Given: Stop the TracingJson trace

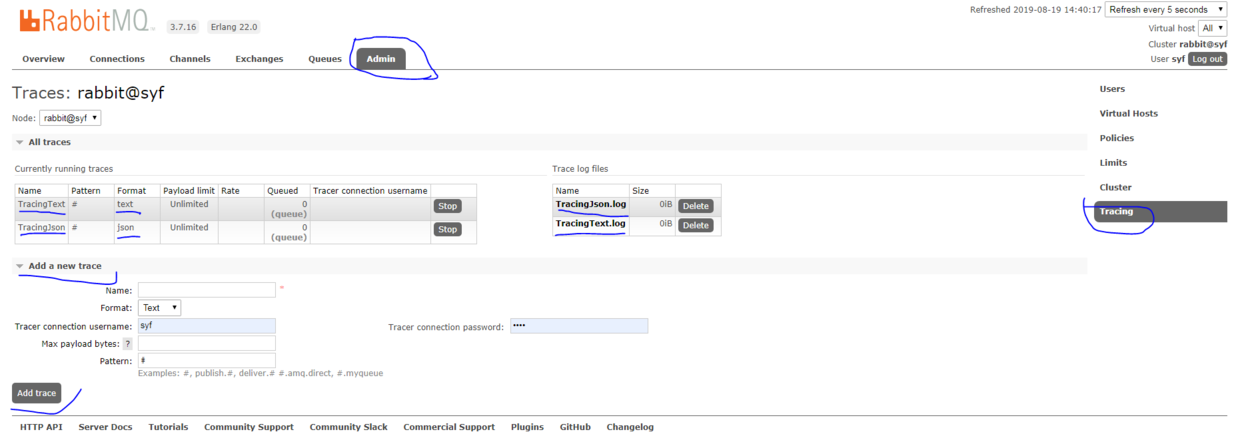Looking at the screenshot, I should [x=447, y=229].
